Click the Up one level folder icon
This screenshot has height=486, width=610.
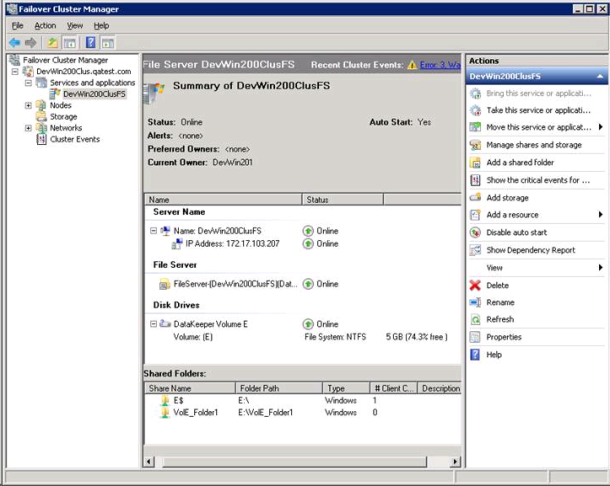coord(52,42)
